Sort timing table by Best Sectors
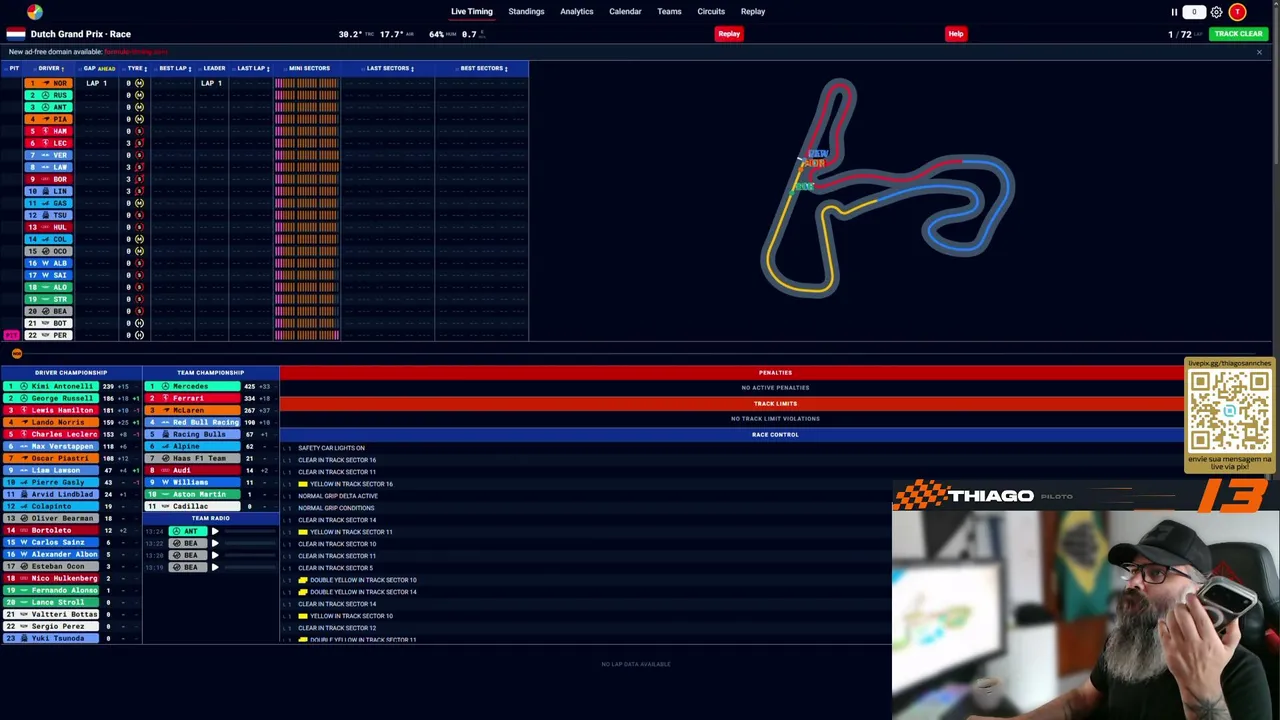Screen dimensions: 1280x720 coord(483,68)
